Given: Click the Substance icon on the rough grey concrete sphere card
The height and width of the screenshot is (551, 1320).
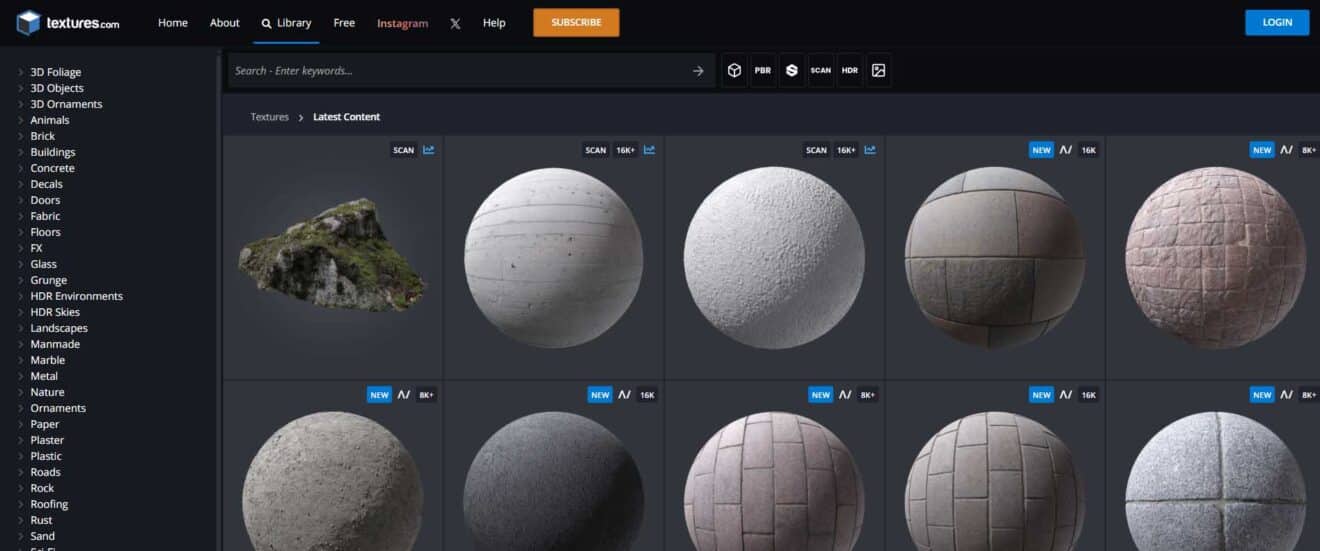Looking at the screenshot, I should click(x=404, y=395).
